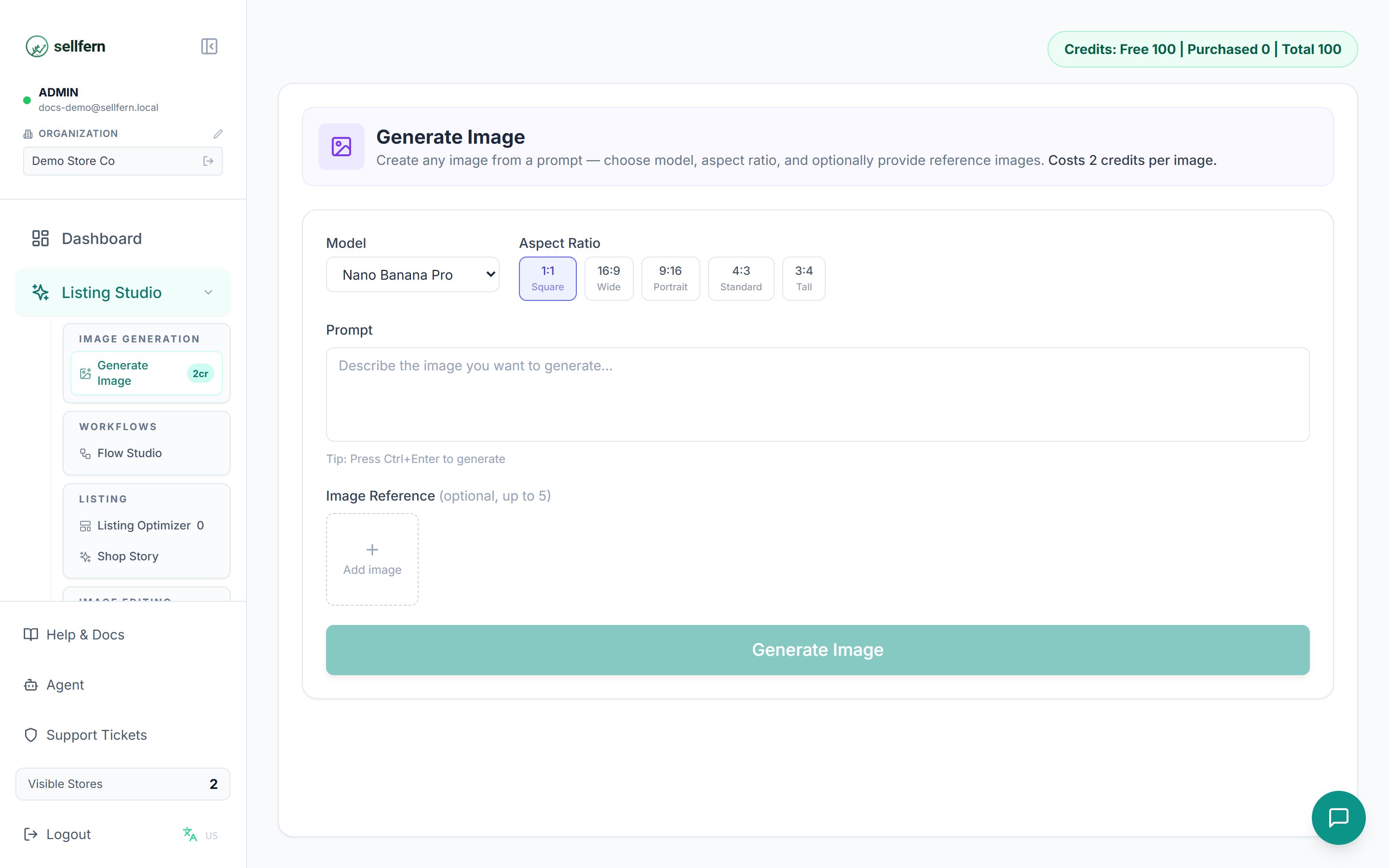Click the organization building icon

tap(28, 134)
